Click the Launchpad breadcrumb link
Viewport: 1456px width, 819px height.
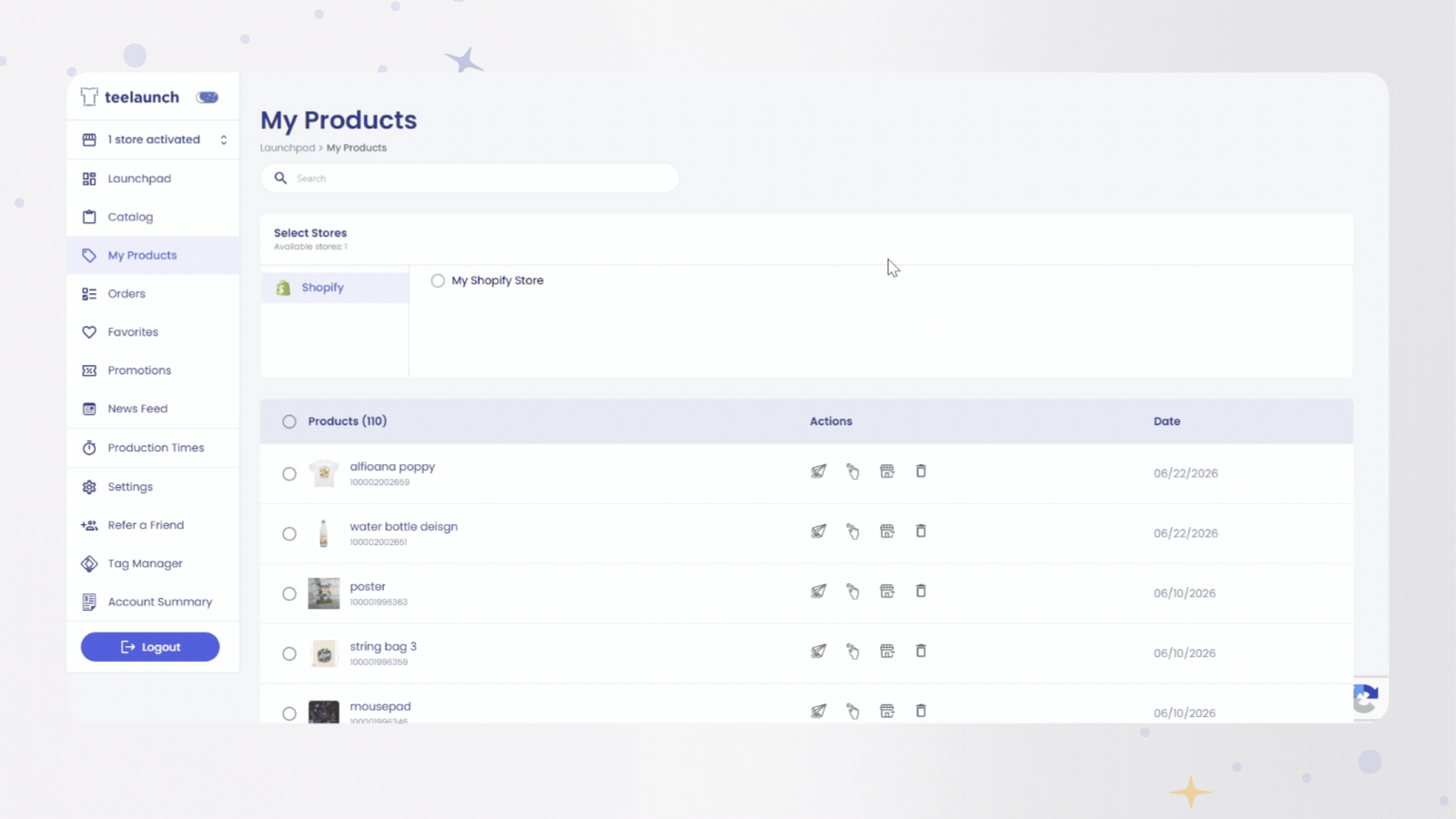click(288, 147)
